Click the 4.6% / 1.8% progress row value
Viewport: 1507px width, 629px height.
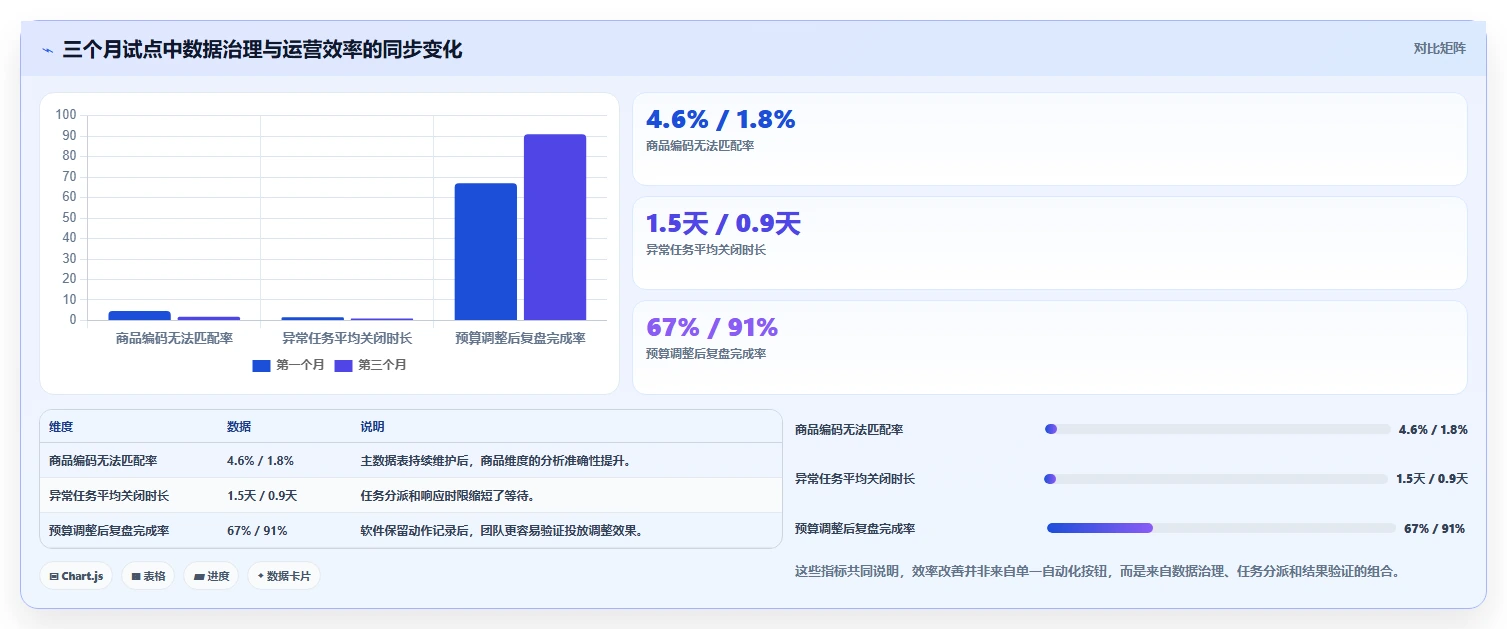1433,429
